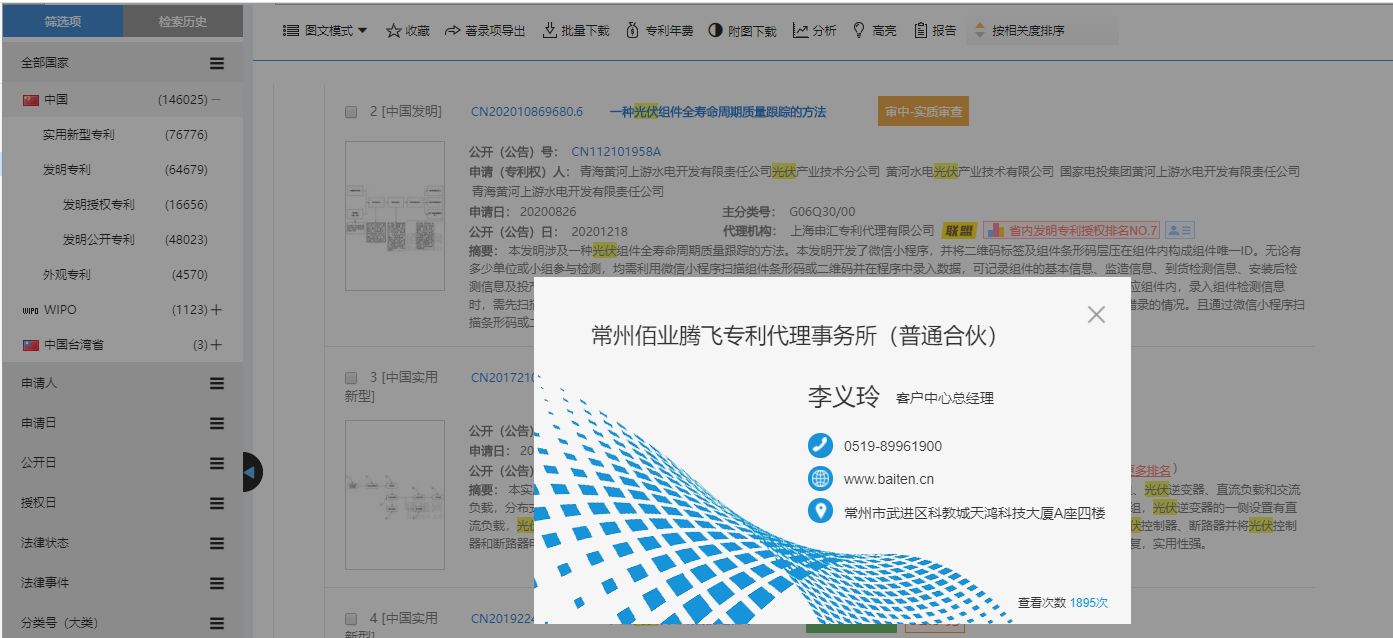Click the 收藏 star toolbar button
This screenshot has width=1393, height=638.
pos(408,31)
